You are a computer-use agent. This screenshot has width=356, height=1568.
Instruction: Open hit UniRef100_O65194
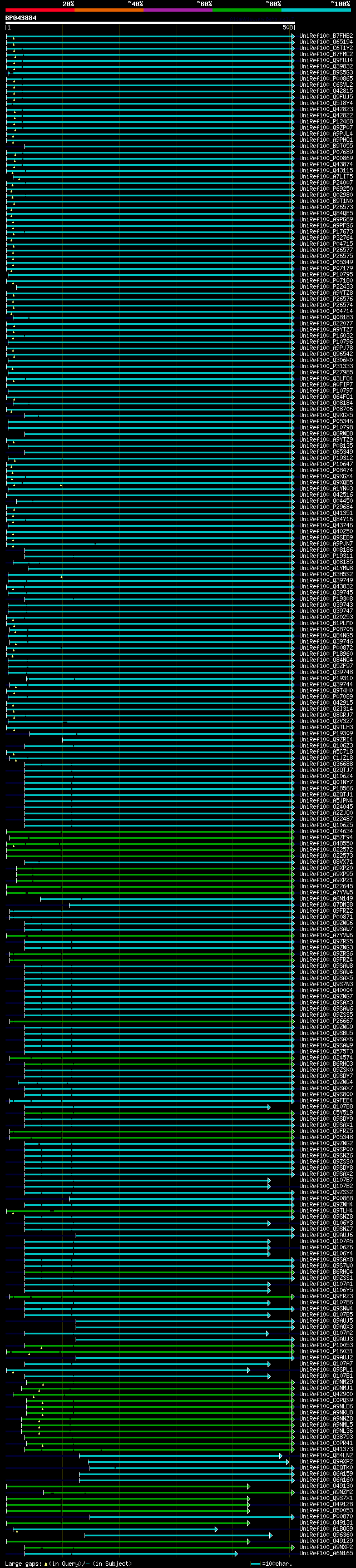pos(325,42)
